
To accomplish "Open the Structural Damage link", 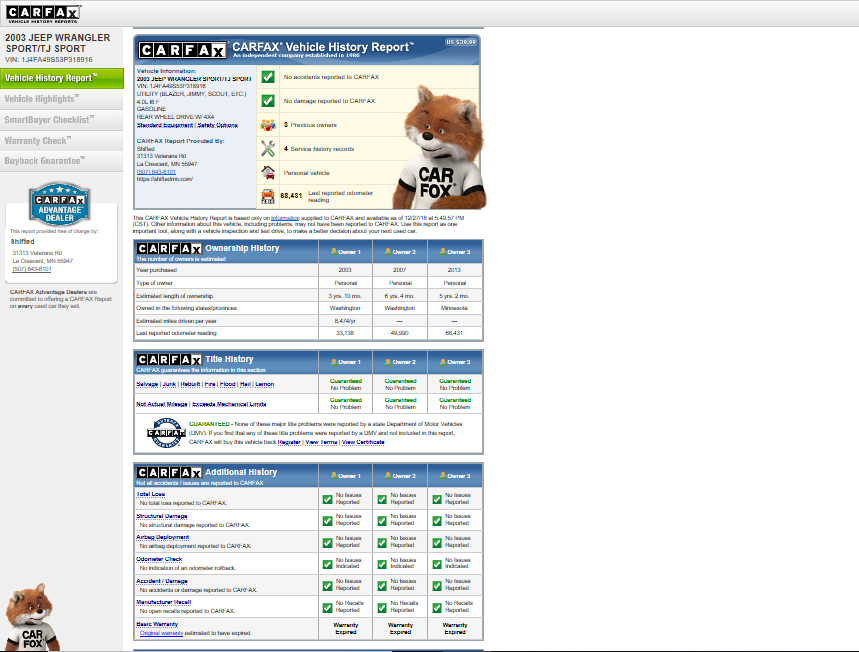I will (162, 516).
